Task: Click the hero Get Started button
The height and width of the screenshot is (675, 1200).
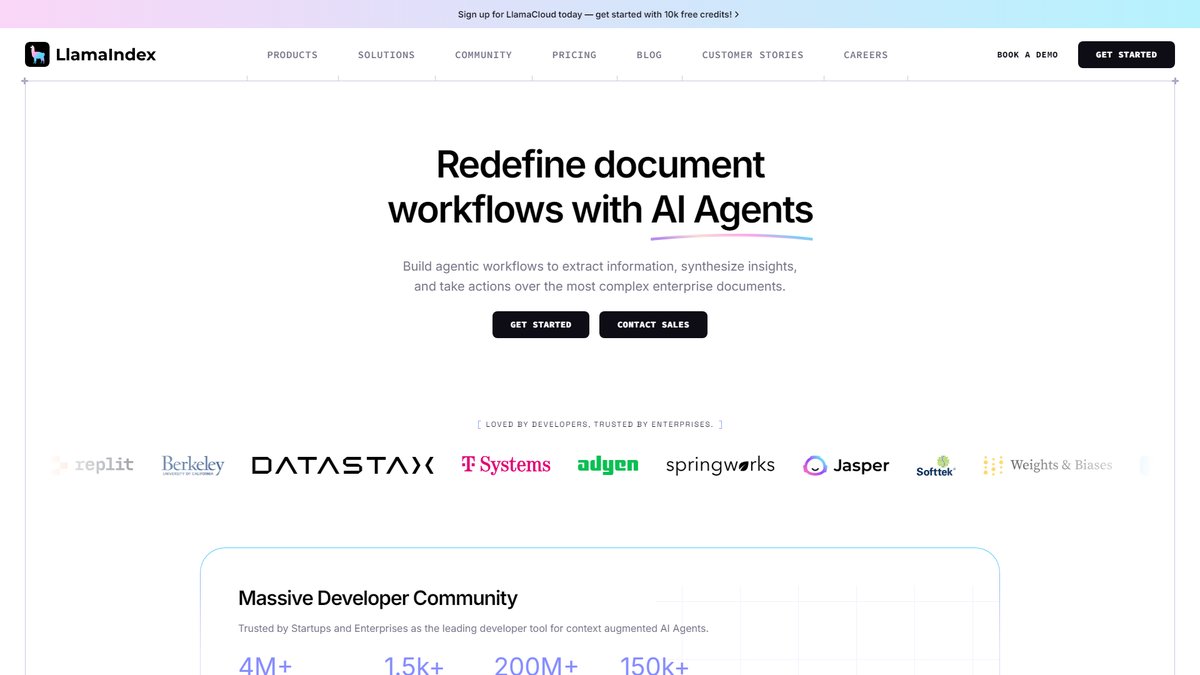Action: (541, 325)
